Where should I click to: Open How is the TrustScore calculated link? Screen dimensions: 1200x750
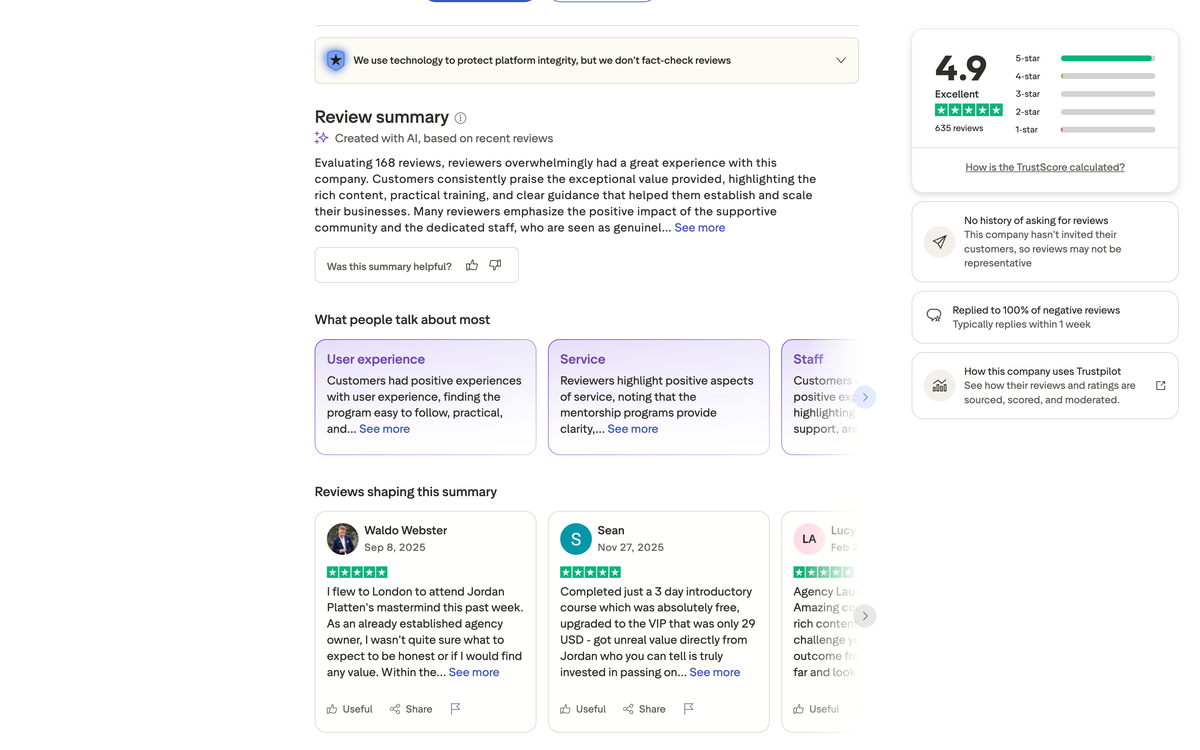1045,167
